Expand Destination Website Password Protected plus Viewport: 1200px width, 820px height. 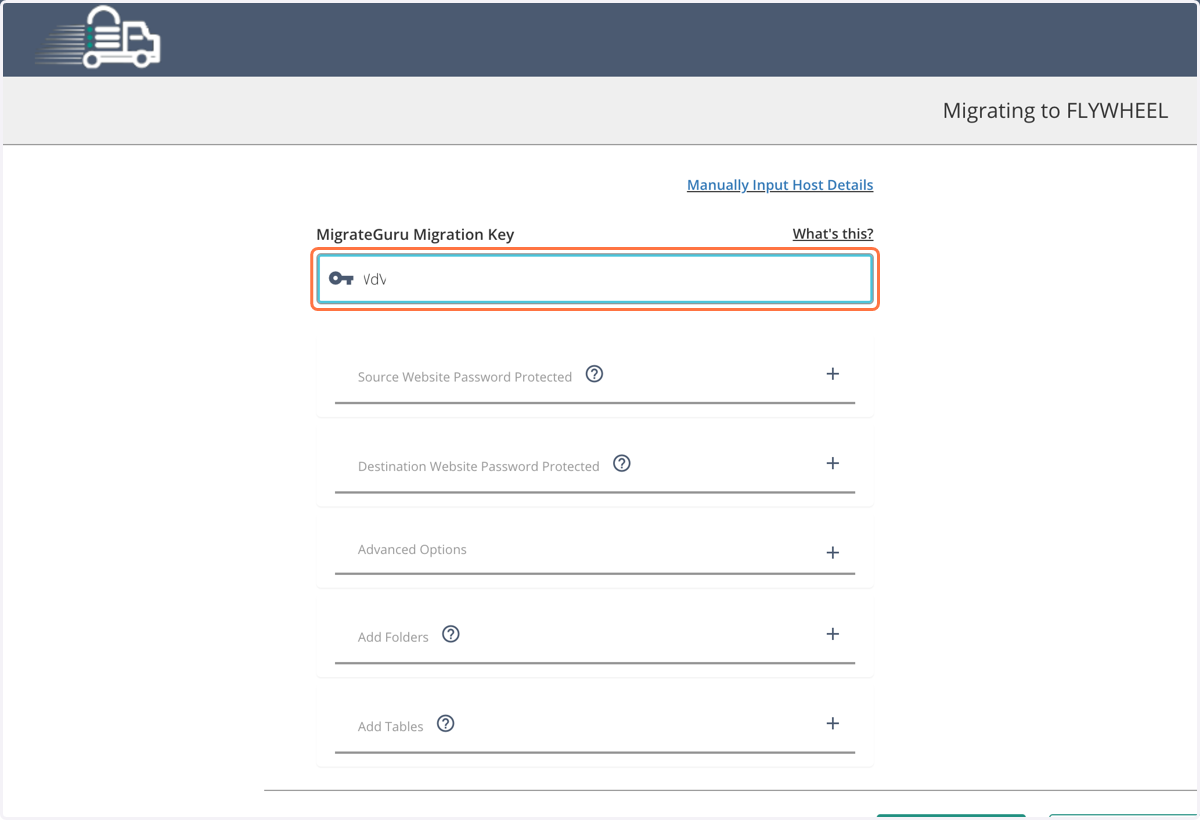(x=832, y=463)
